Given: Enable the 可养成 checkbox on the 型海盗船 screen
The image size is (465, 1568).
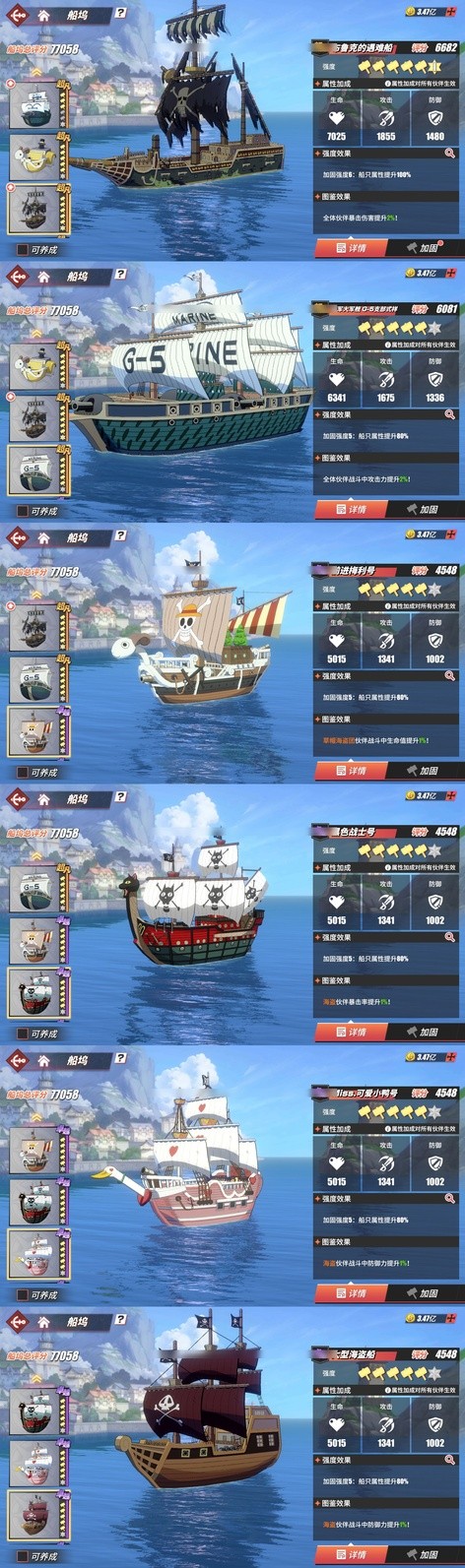Looking at the screenshot, I should tap(22, 1556).
